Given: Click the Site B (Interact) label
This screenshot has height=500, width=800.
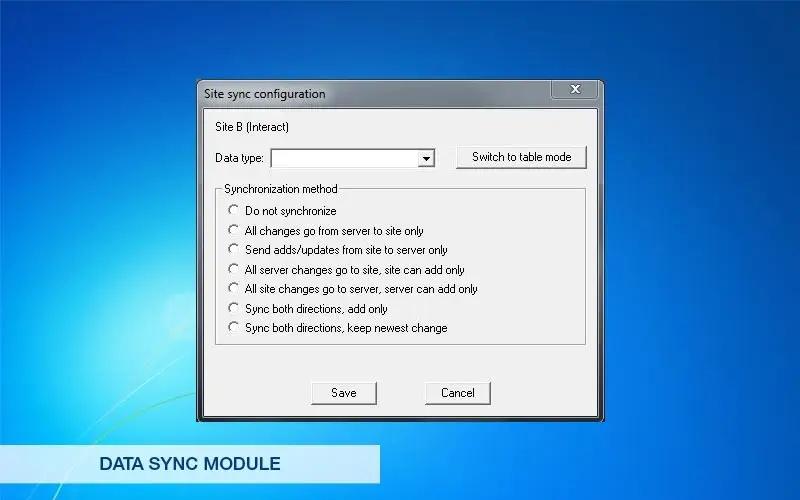Looking at the screenshot, I should click(x=252, y=127).
